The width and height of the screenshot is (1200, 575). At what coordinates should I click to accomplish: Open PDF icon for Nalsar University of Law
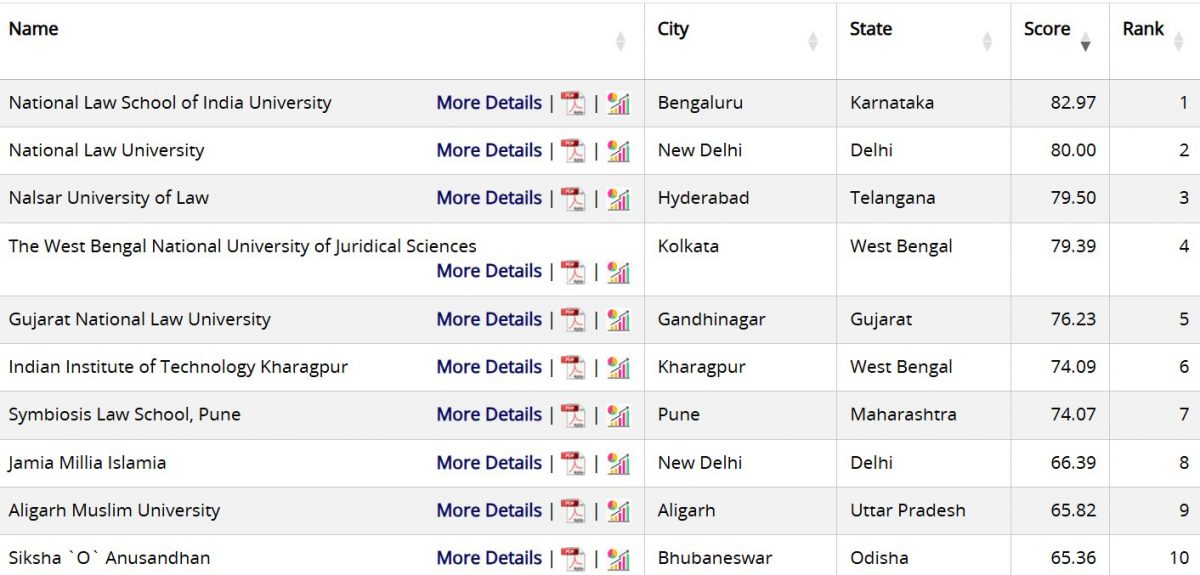coord(573,199)
